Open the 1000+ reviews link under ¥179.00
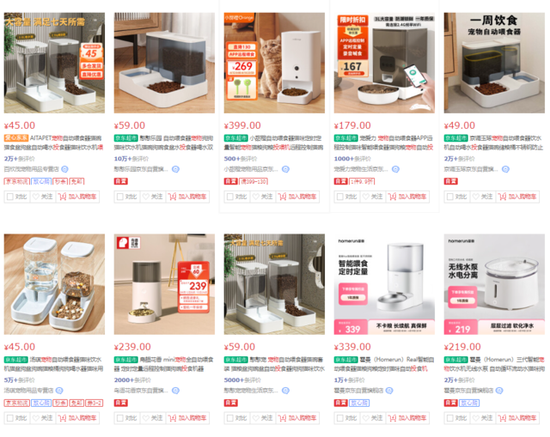 coord(352,159)
